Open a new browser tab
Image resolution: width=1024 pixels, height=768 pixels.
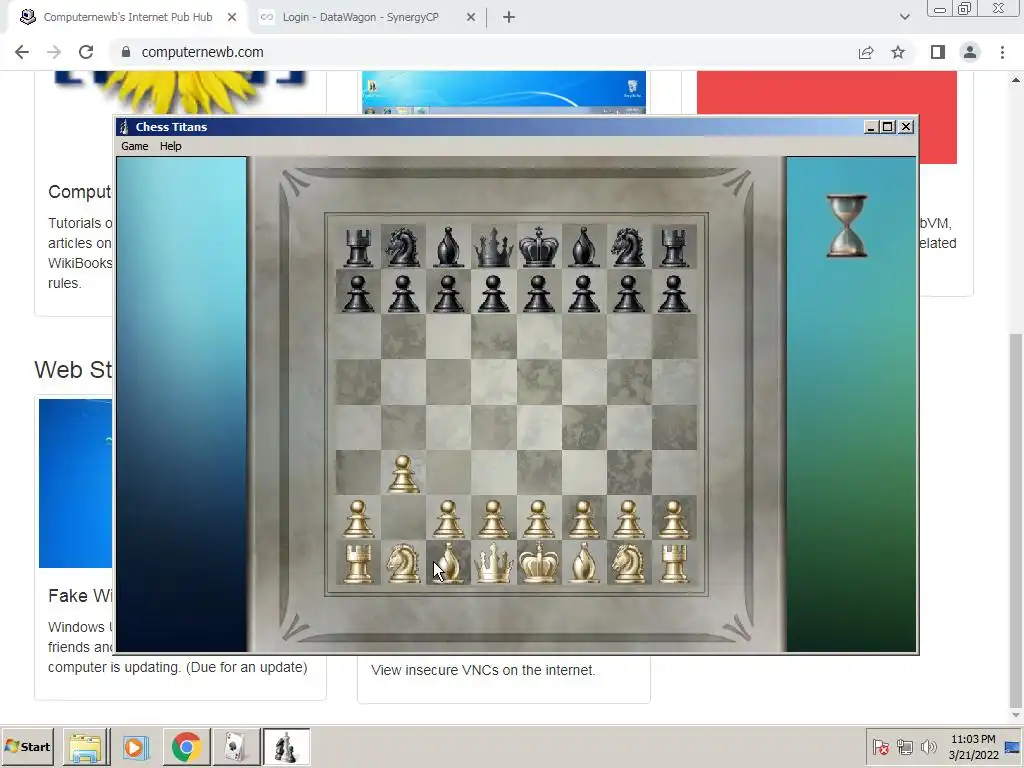point(509,17)
